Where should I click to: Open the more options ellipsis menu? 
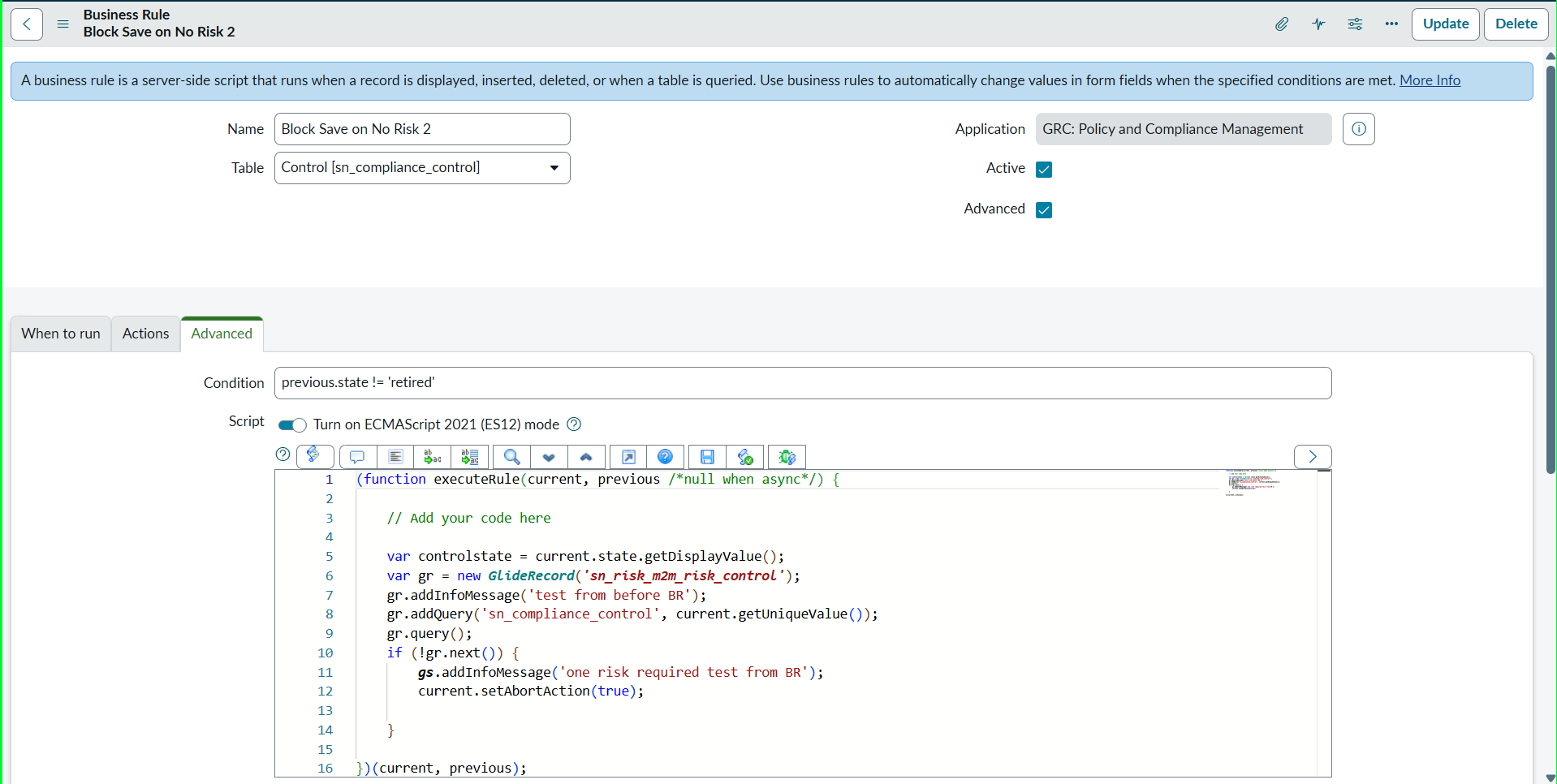point(1391,24)
